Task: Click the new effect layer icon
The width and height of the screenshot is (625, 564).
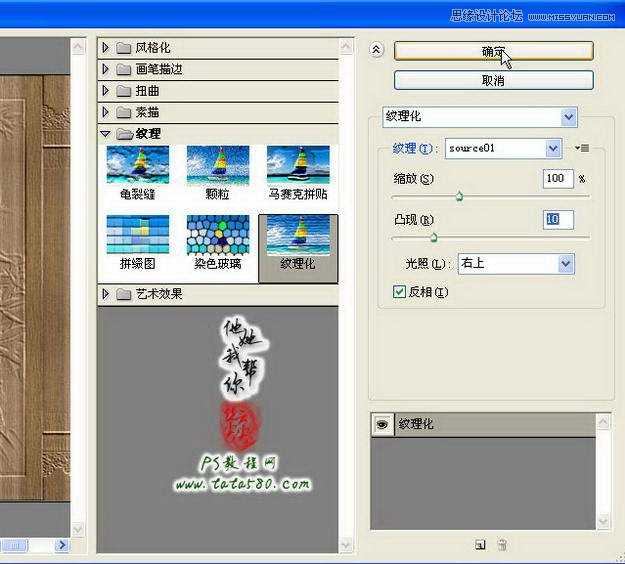Action: [480, 544]
